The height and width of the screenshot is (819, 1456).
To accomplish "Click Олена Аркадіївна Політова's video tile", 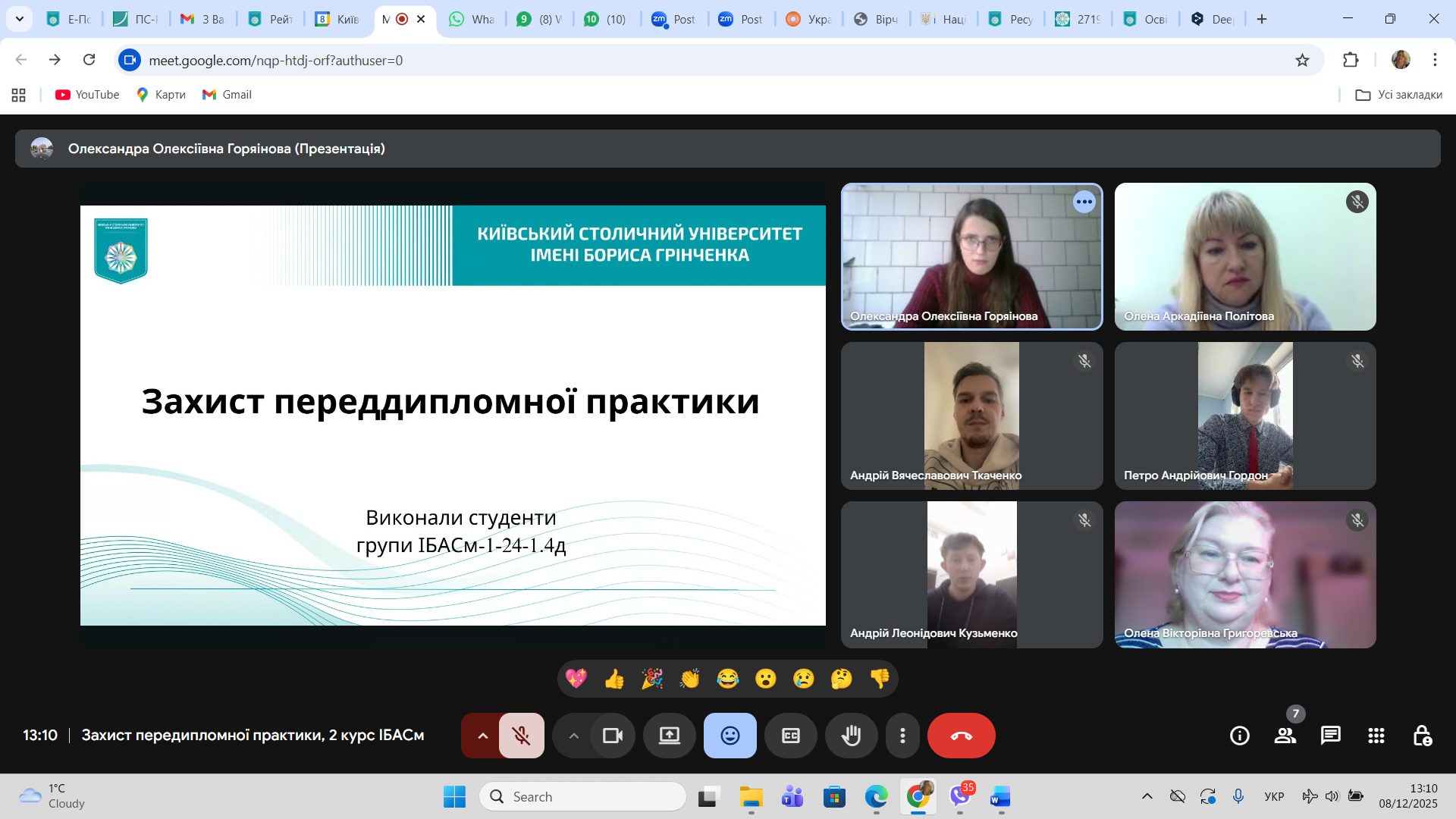I will pos(1244,256).
